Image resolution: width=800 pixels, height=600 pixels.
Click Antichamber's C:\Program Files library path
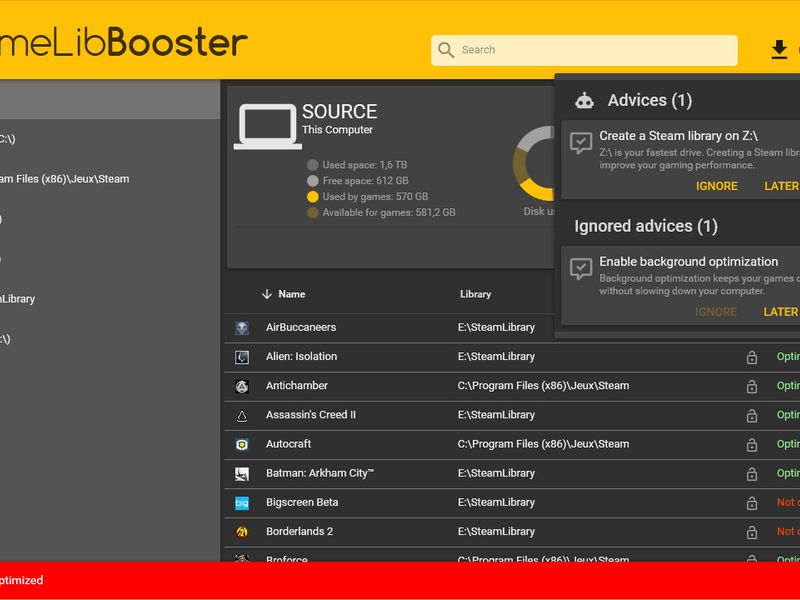tap(543, 385)
